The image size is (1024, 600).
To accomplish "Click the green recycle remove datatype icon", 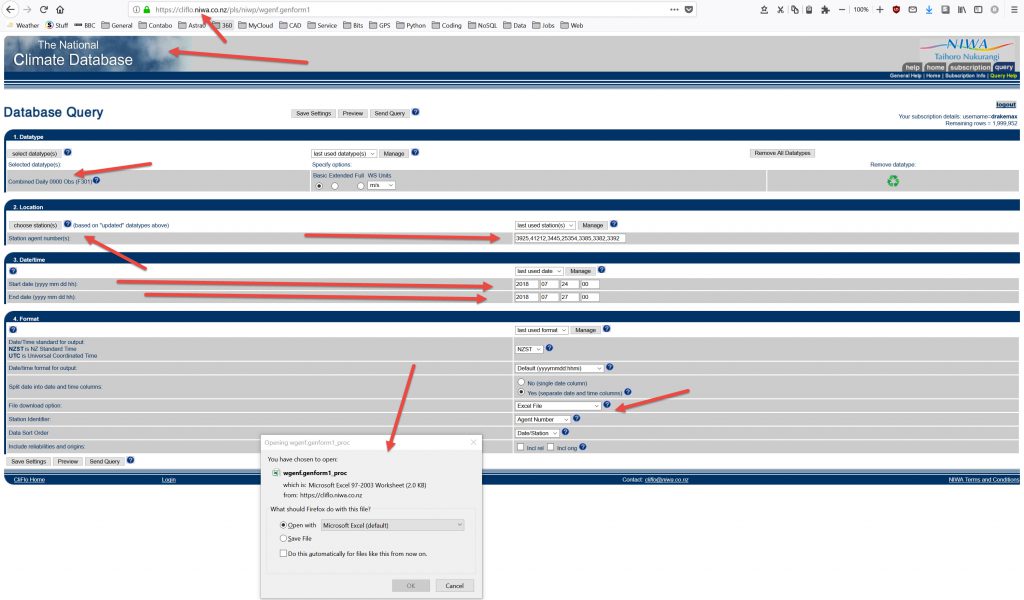I will (x=893, y=181).
